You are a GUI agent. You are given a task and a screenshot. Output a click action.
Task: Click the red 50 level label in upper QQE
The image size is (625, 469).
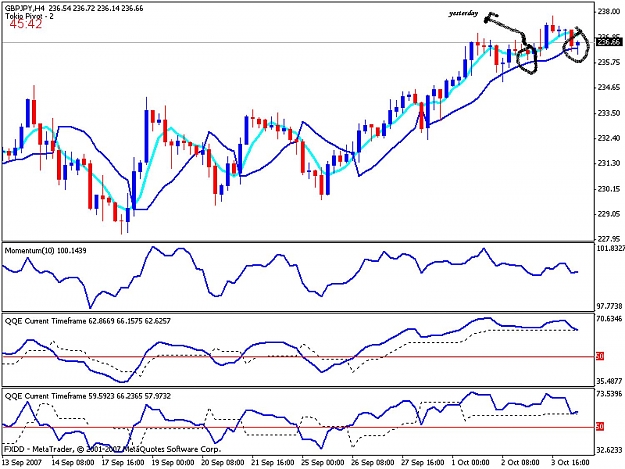pos(600,356)
